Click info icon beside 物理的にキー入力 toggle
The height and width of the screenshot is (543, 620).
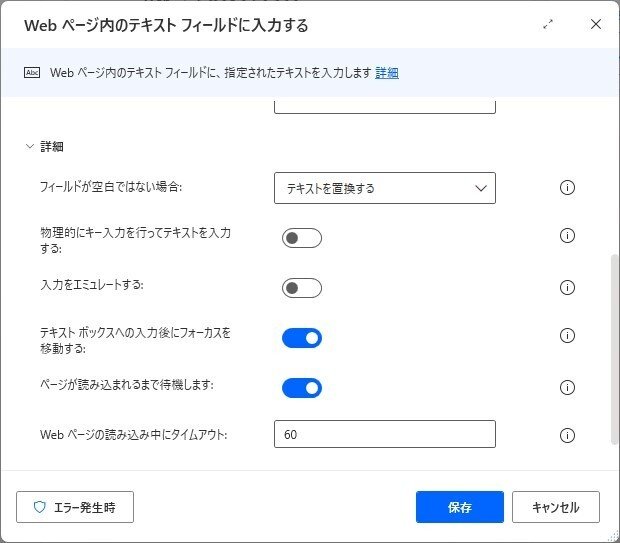pyautogui.click(x=567, y=236)
